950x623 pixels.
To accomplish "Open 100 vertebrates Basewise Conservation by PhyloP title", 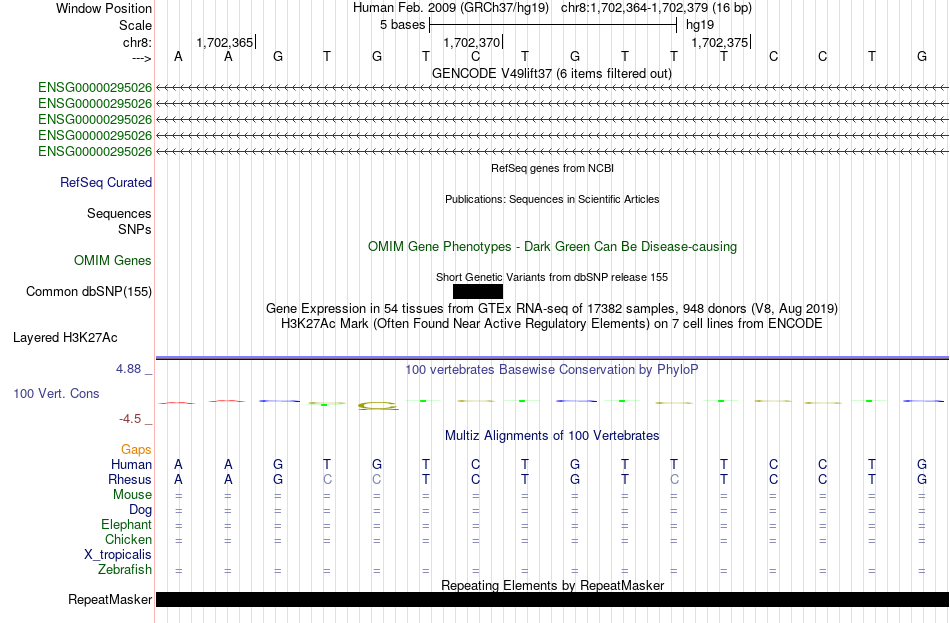I will pos(552,370).
